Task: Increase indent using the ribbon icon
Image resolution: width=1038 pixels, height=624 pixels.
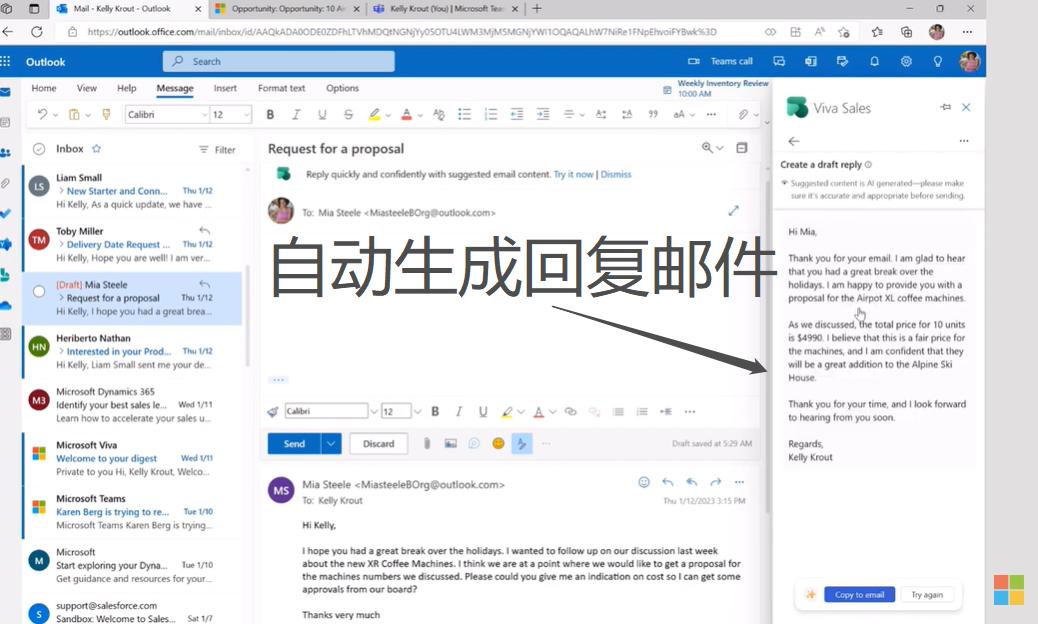Action: click(543, 114)
